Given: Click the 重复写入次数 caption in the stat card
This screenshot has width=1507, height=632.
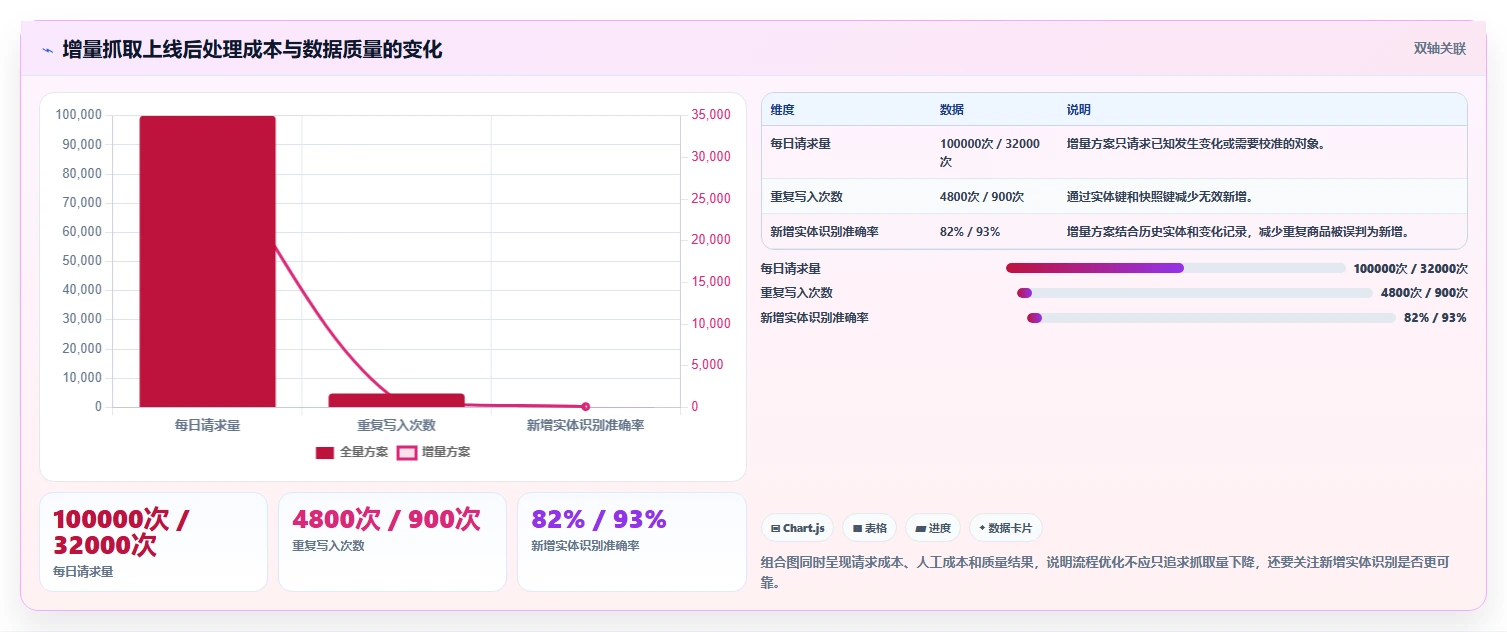Looking at the screenshot, I should pos(328,546).
